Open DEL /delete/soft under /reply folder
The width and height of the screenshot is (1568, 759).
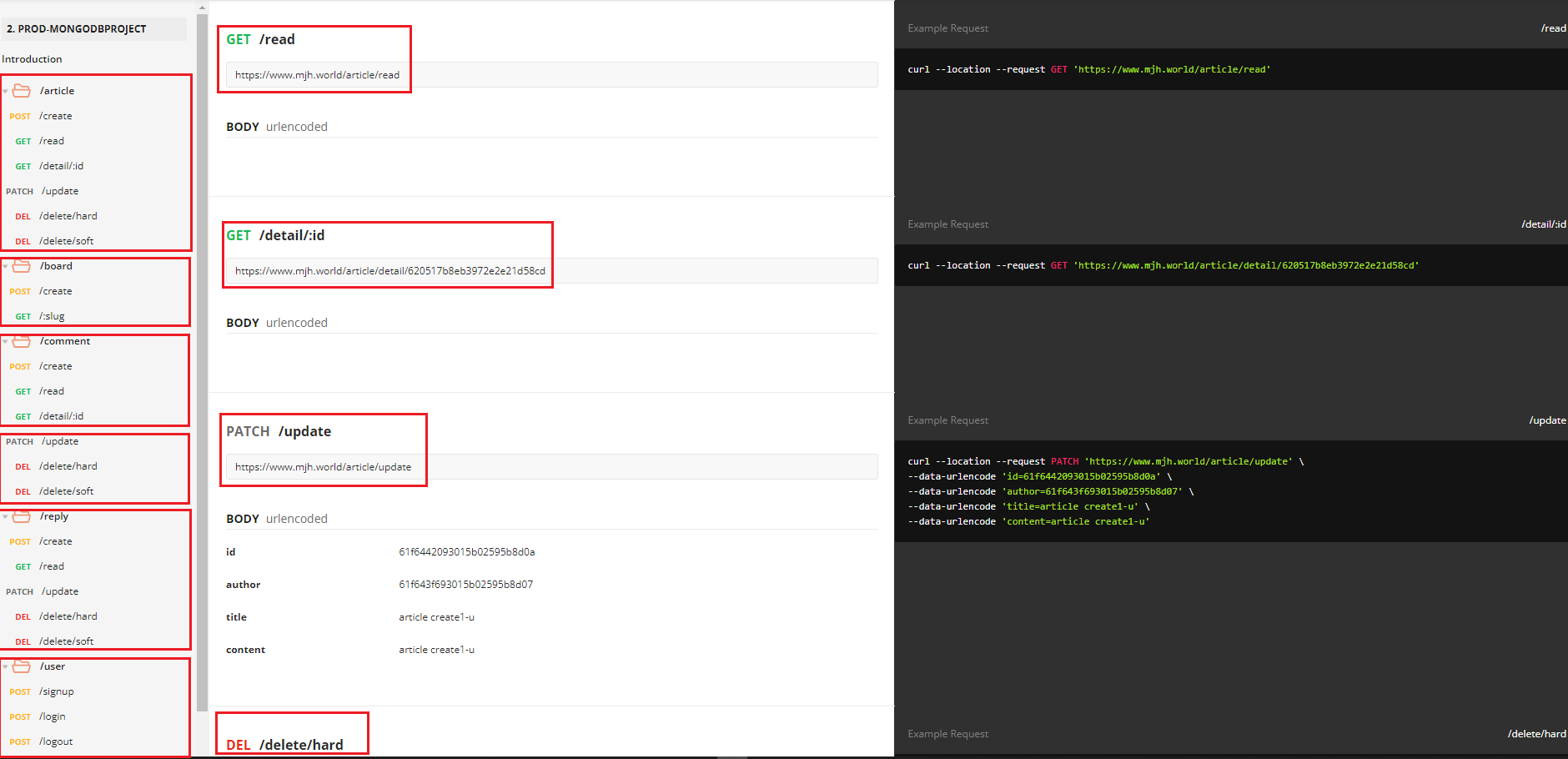point(54,641)
